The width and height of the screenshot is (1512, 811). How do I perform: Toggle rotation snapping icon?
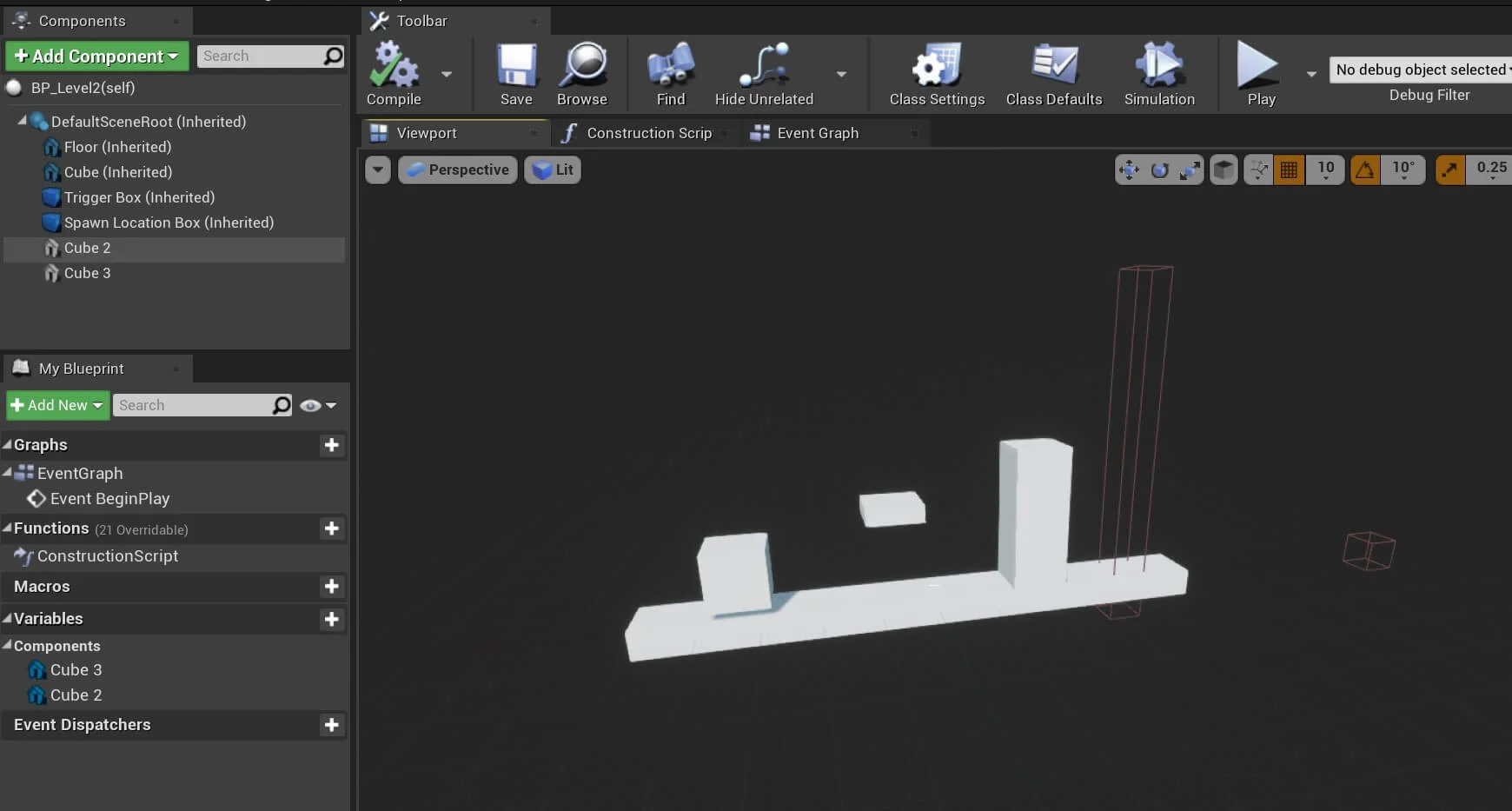(x=1365, y=170)
